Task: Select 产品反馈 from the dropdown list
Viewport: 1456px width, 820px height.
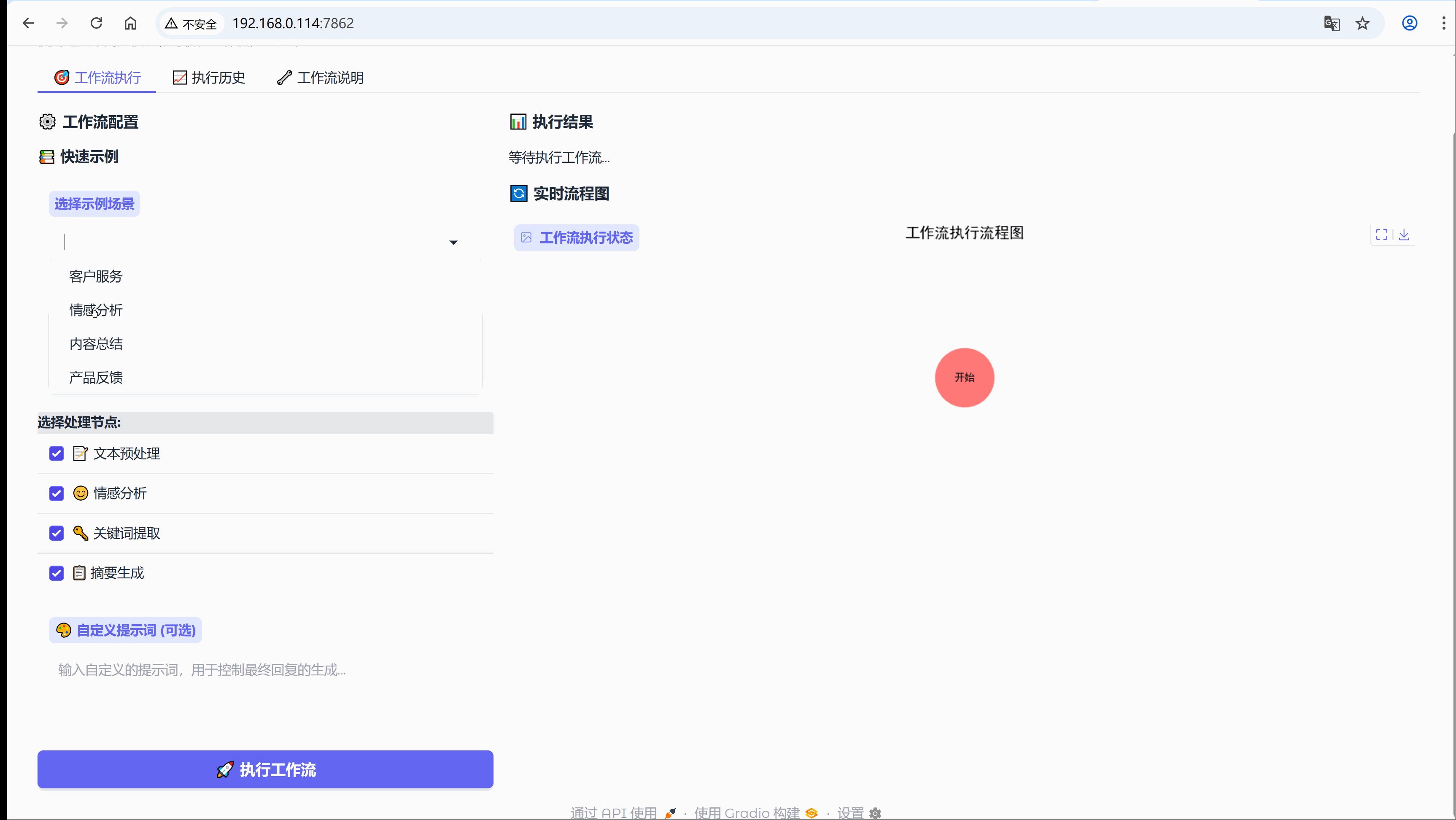Action: tap(95, 378)
